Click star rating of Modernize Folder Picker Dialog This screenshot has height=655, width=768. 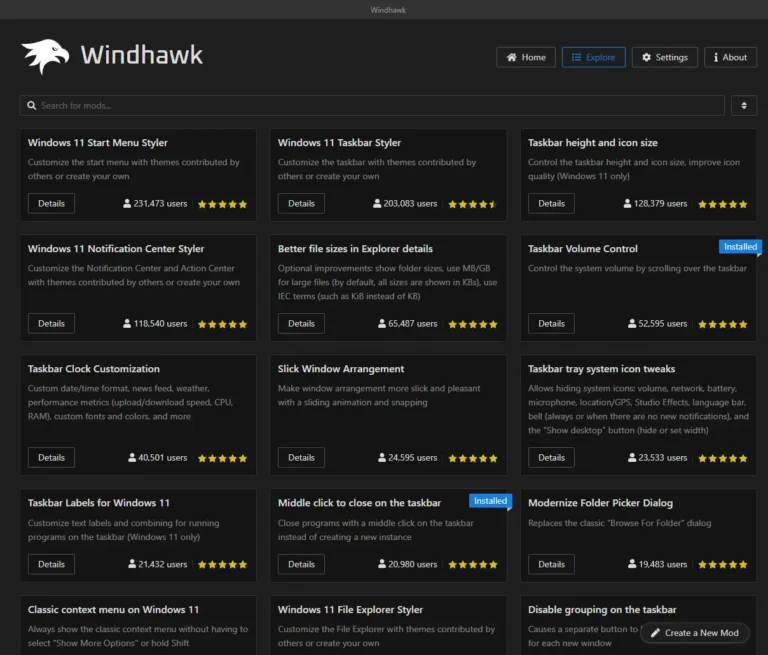click(723, 564)
